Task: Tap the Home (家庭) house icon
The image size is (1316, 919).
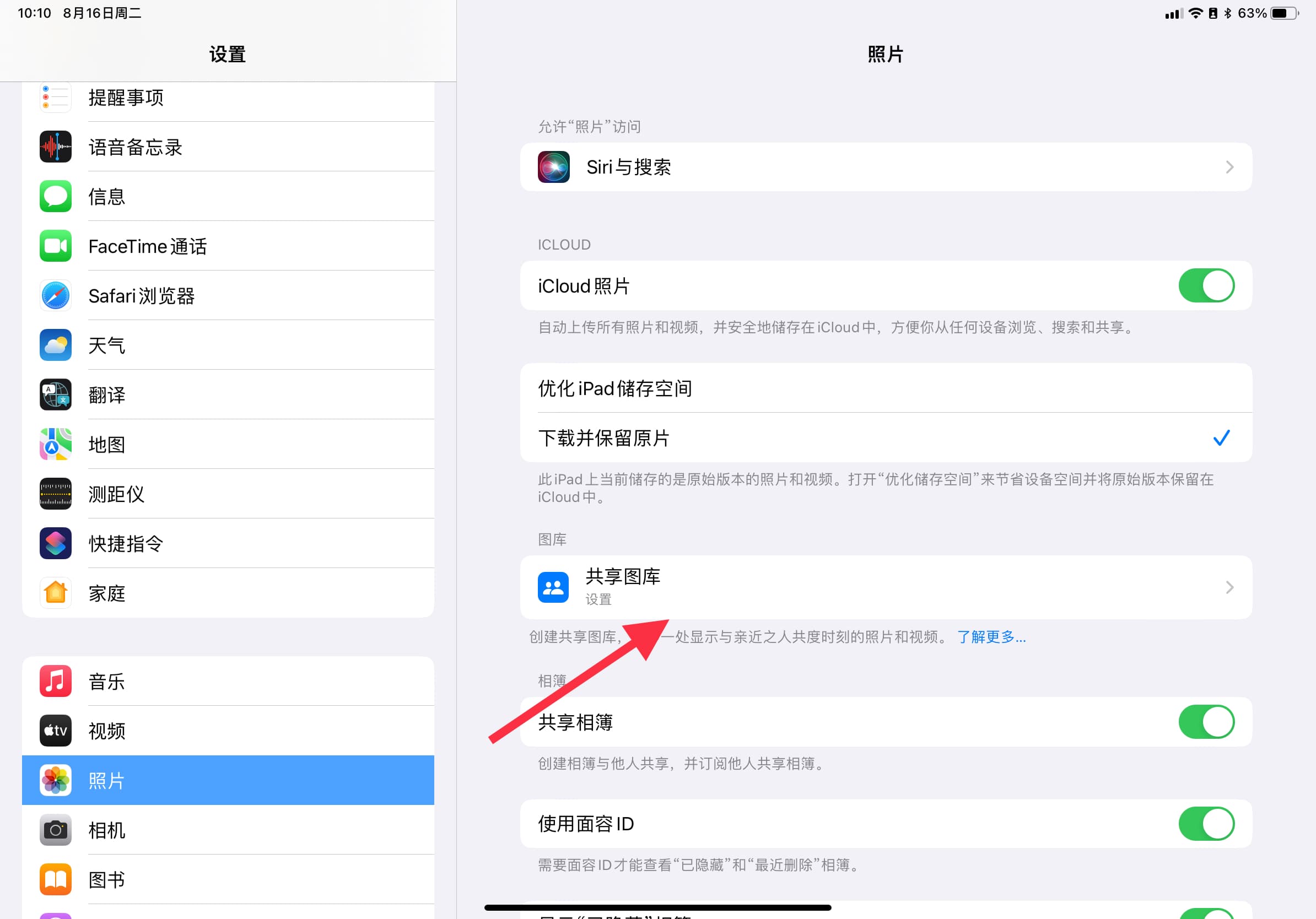Action: point(56,593)
